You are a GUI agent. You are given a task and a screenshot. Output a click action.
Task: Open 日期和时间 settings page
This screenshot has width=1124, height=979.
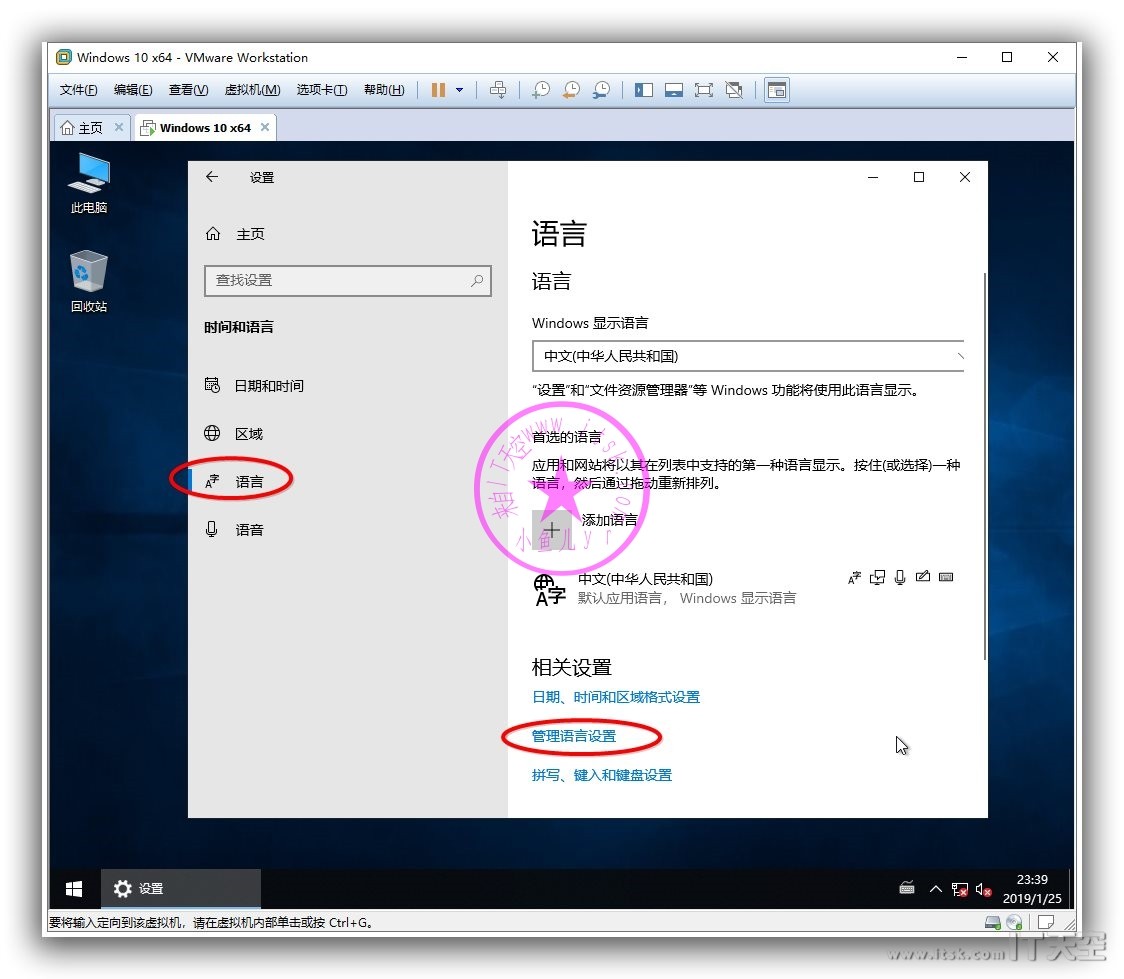point(254,386)
